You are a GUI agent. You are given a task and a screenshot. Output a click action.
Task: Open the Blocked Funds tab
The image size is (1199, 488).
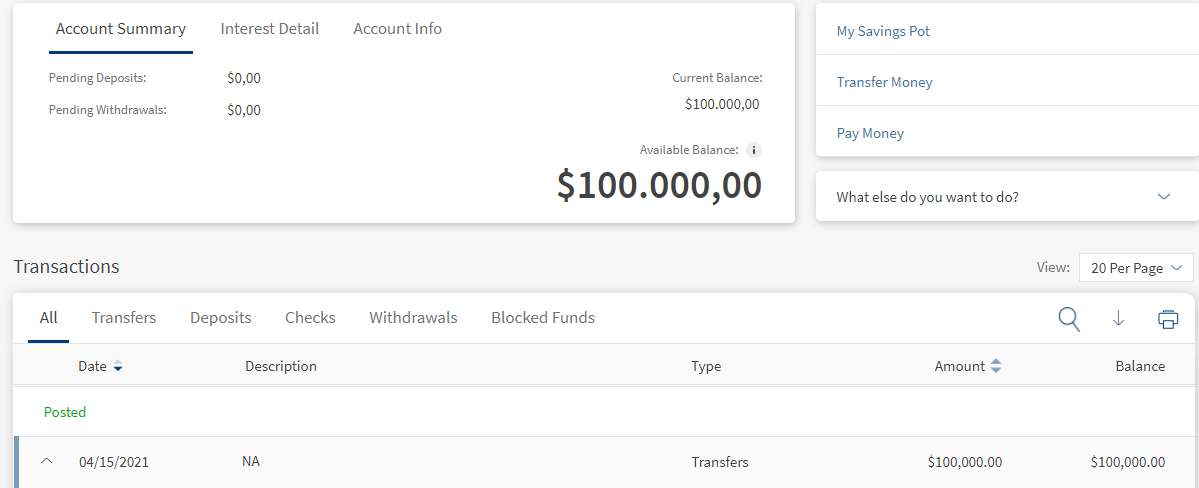coord(543,318)
